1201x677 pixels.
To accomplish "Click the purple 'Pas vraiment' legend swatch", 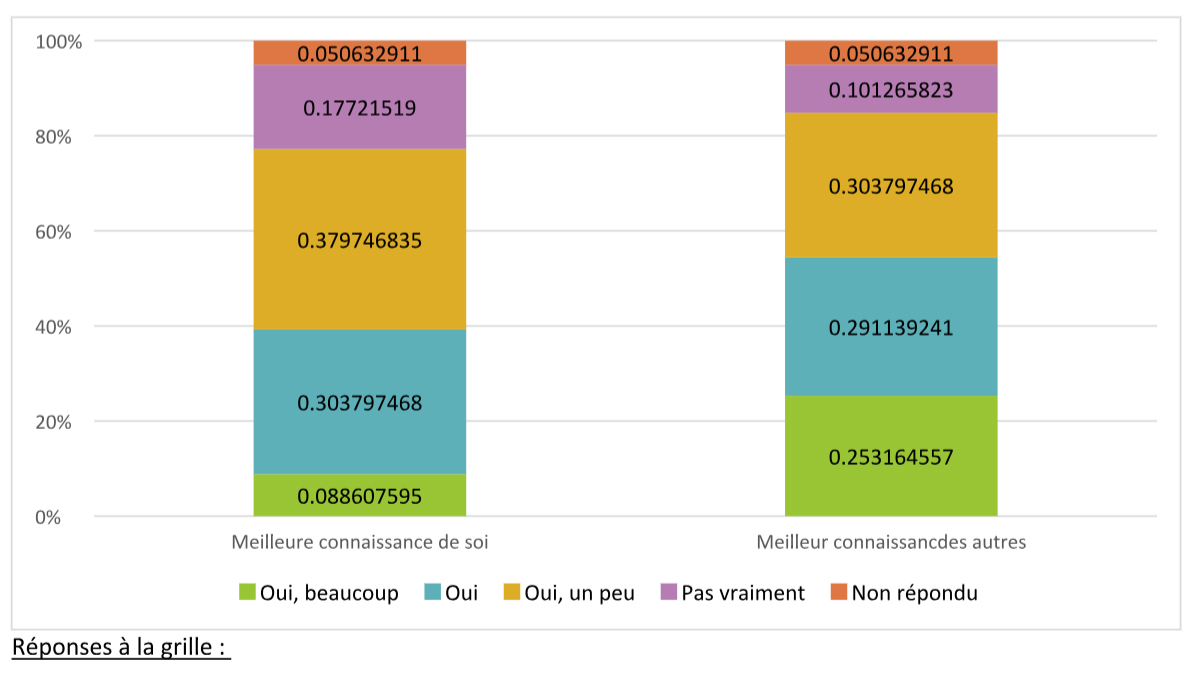I will point(669,593).
